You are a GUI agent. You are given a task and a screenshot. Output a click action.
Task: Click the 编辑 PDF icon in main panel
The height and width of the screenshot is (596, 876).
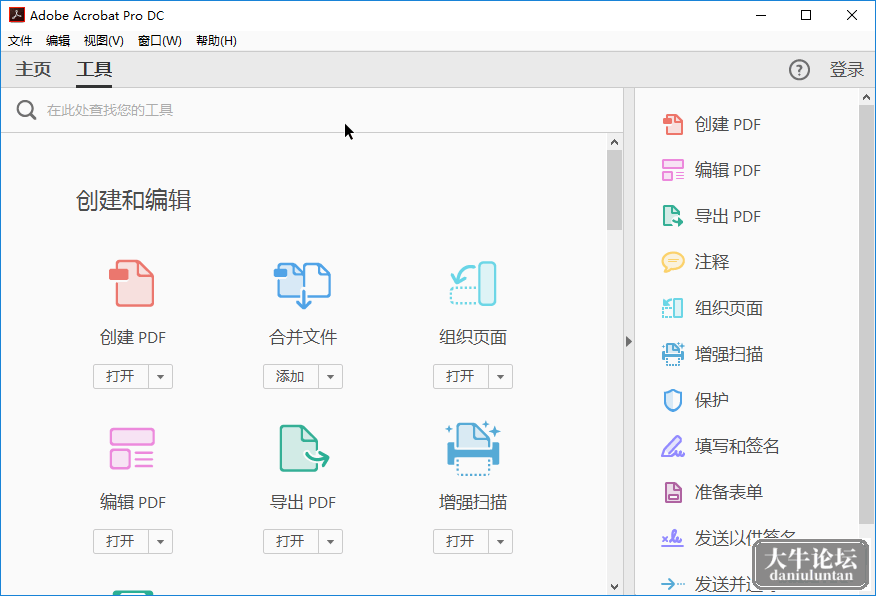click(x=132, y=448)
